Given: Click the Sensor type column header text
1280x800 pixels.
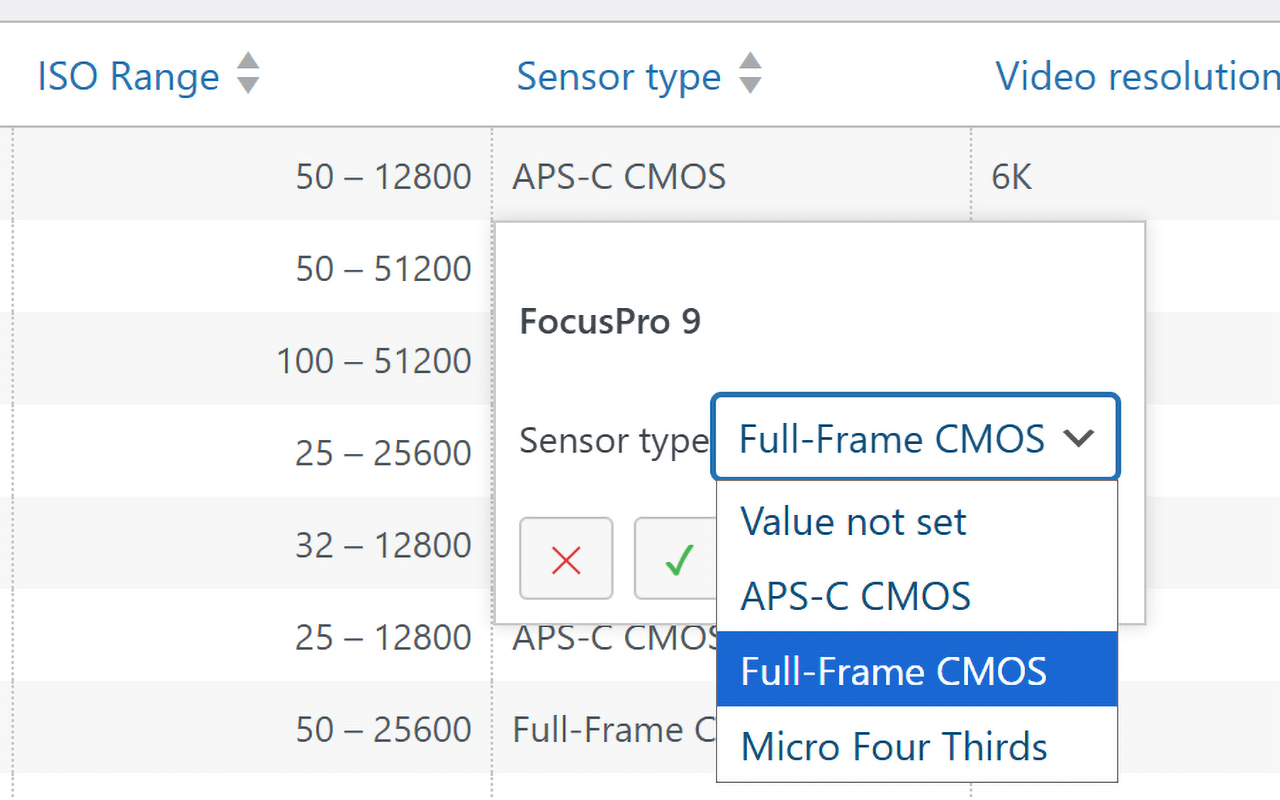Looking at the screenshot, I should (618, 77).
